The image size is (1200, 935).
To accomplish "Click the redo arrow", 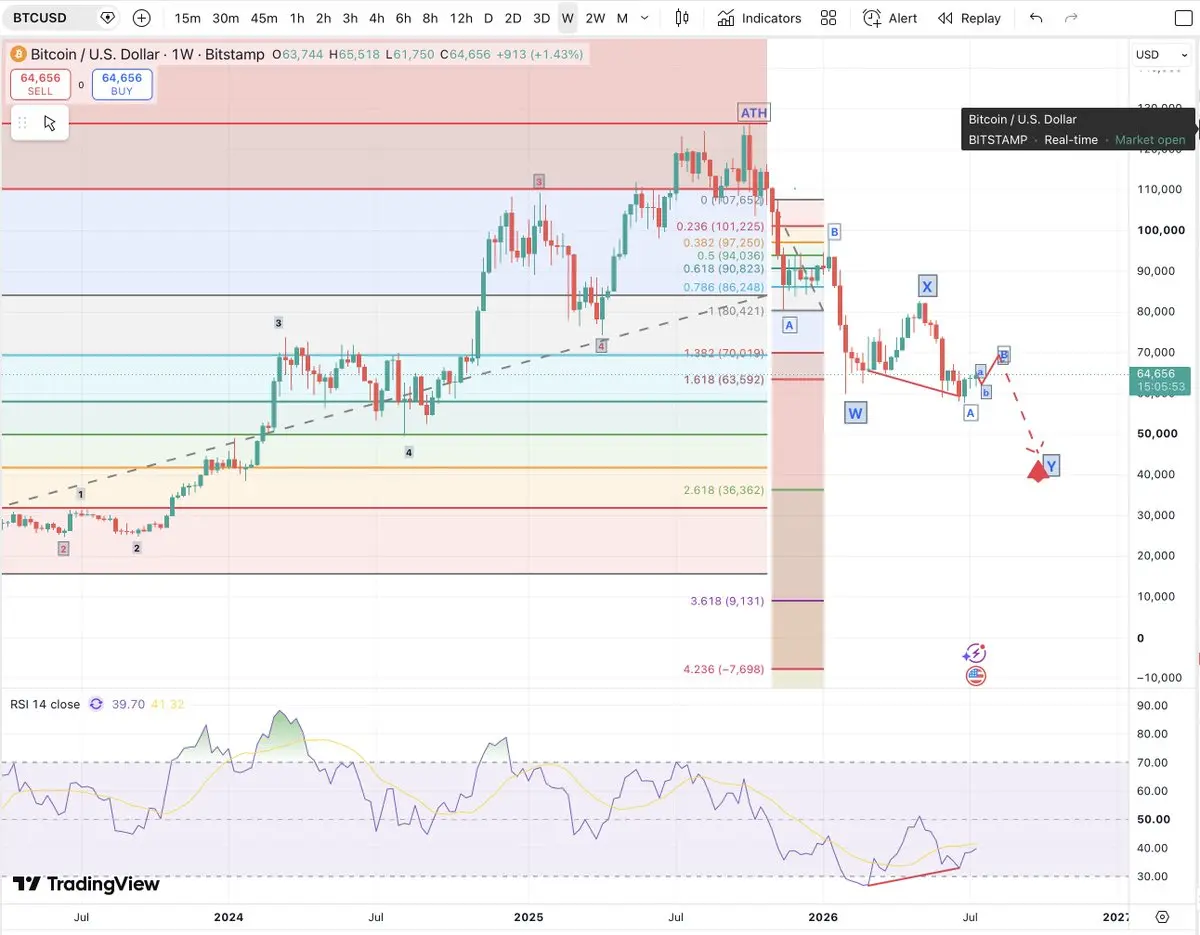I will [1072, 18].
